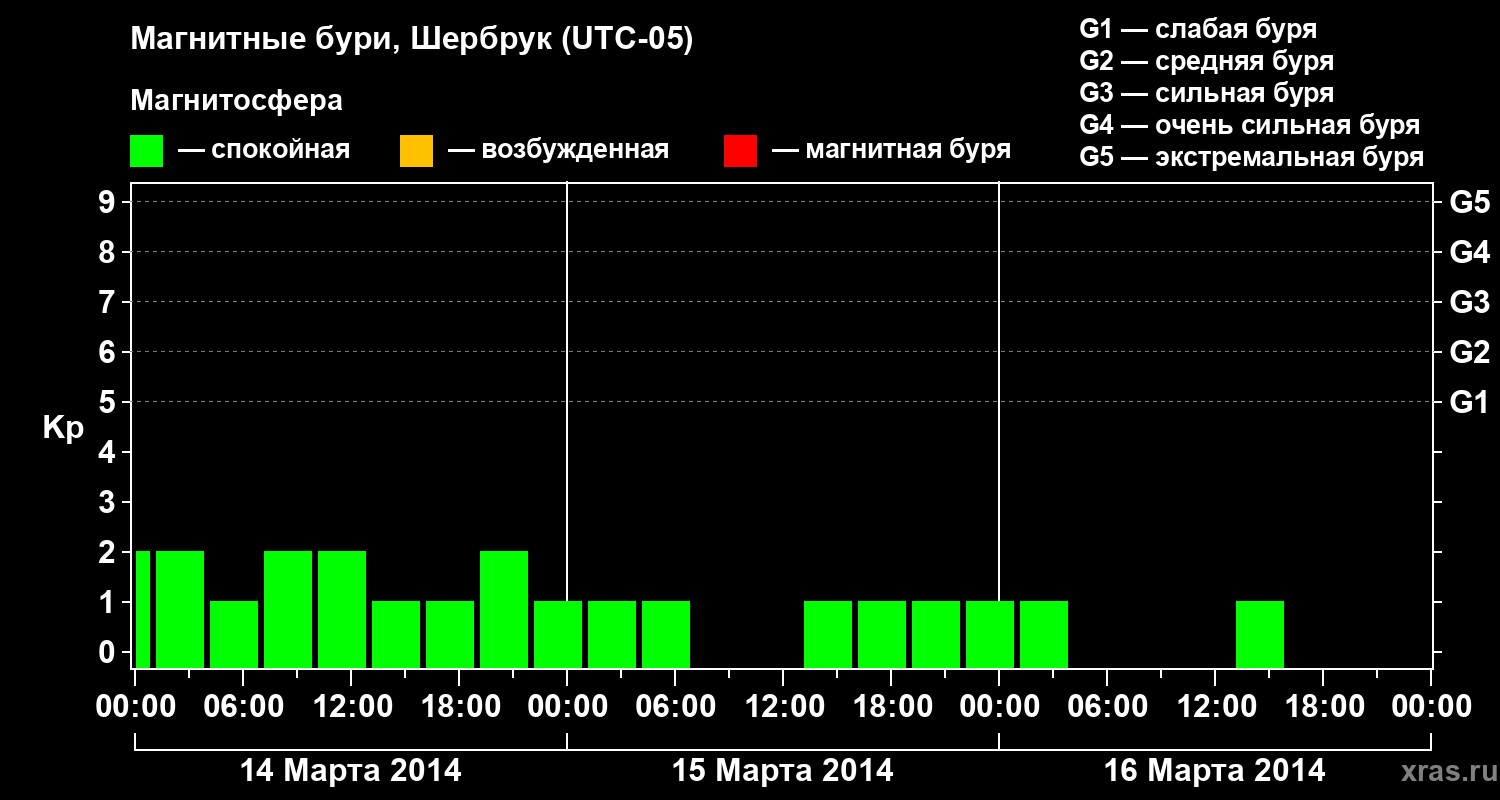This screenshot has width=1500, height=800.
Task: Click «G3 — сильная буря» legend line
Action: tap(1207, 93)
